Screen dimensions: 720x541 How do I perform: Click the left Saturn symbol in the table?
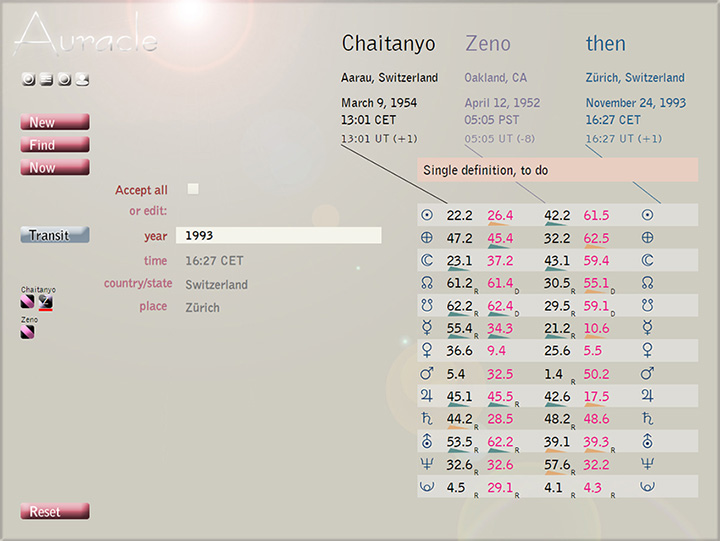click(x=427, y=418)
